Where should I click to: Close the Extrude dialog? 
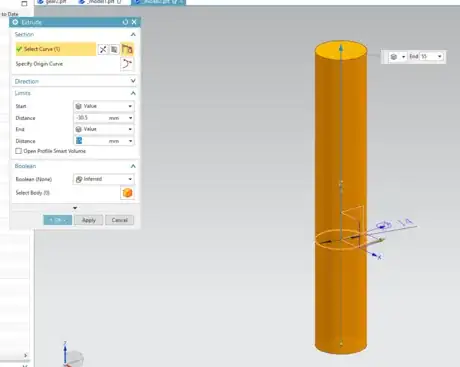pyautogui.click(x=134, y=22)
